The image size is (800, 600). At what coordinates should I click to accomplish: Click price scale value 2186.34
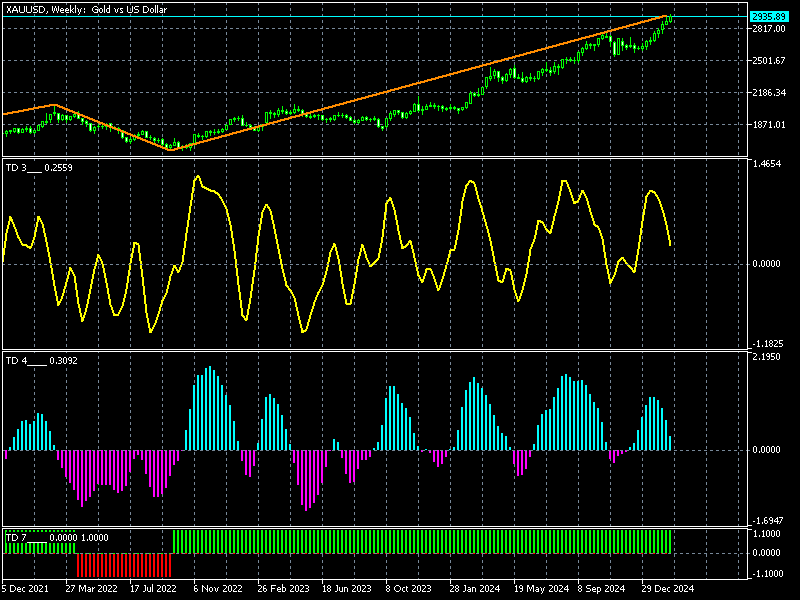point(768,93)
